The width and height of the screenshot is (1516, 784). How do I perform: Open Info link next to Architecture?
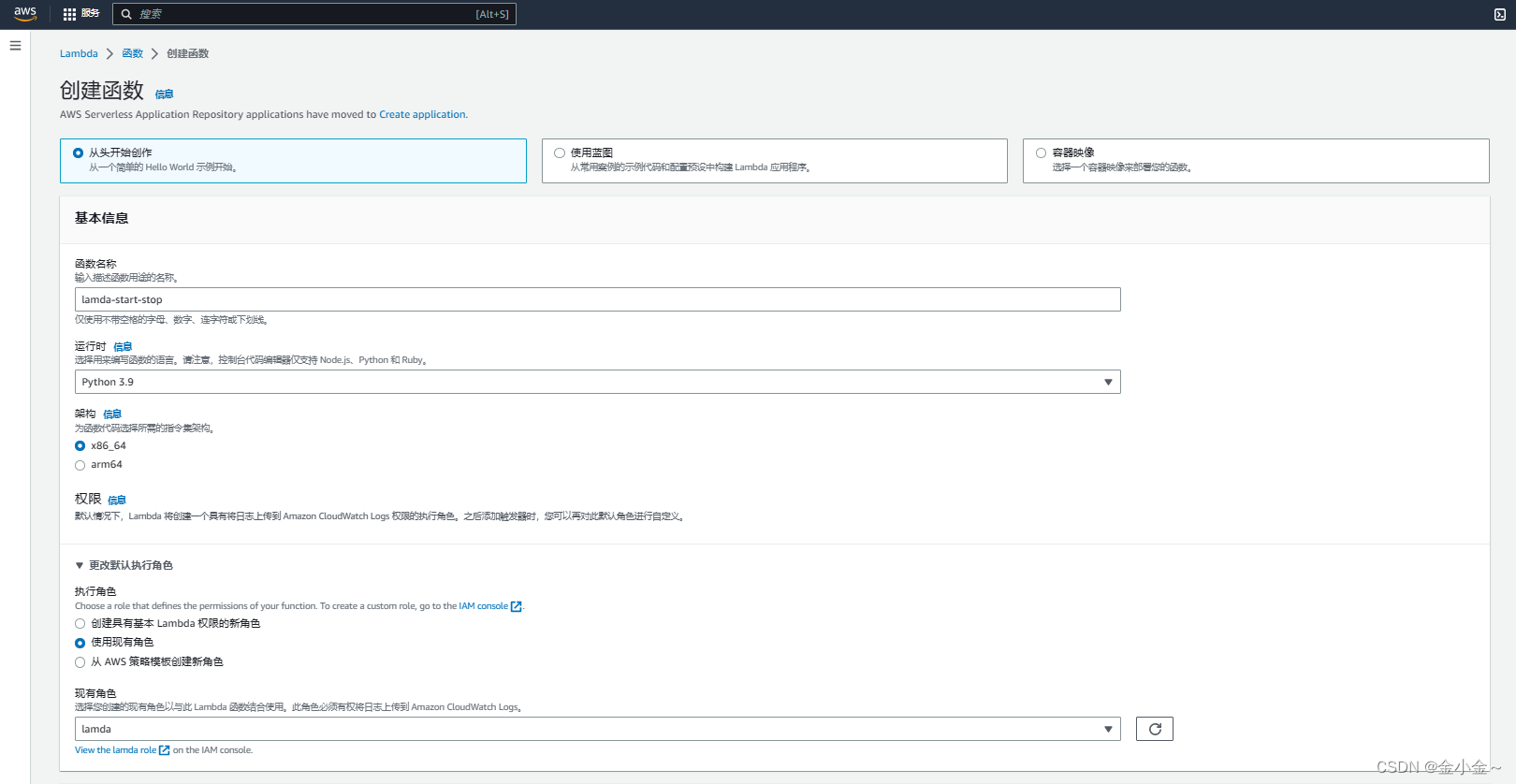pos(112,414)
